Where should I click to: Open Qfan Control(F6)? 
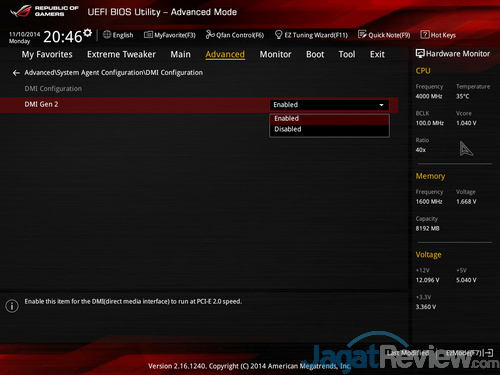[x=235, y=35]
